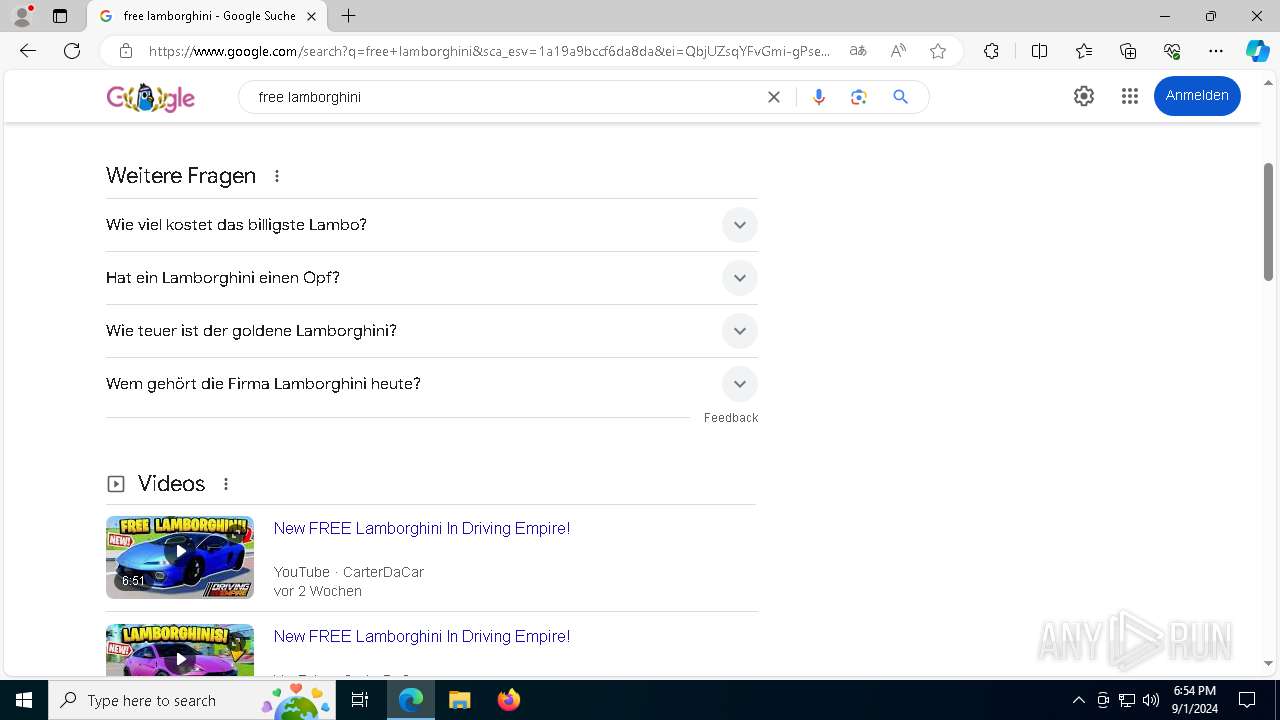Image resolution: width=1280 pixels, height=720 pixels.
Task: Click the page vertical scrollbar thumb
Action: [x=1269, y=222]
